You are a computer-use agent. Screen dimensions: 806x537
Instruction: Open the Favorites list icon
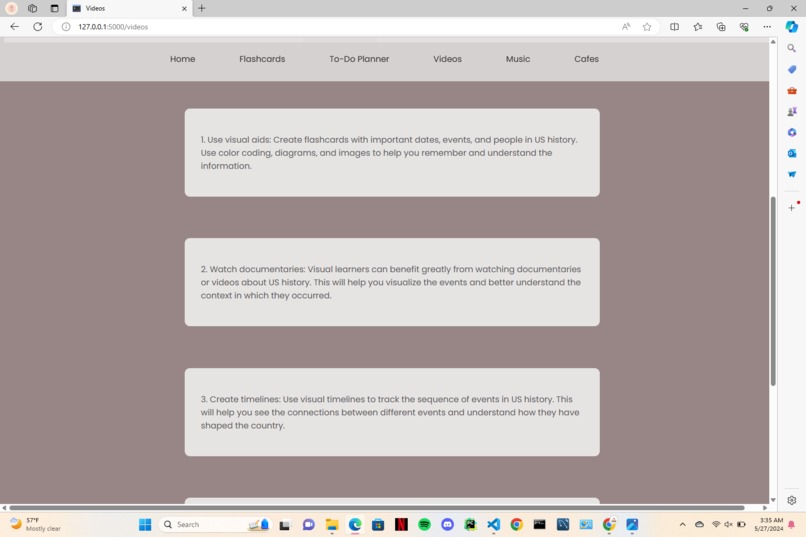[698, 27]
